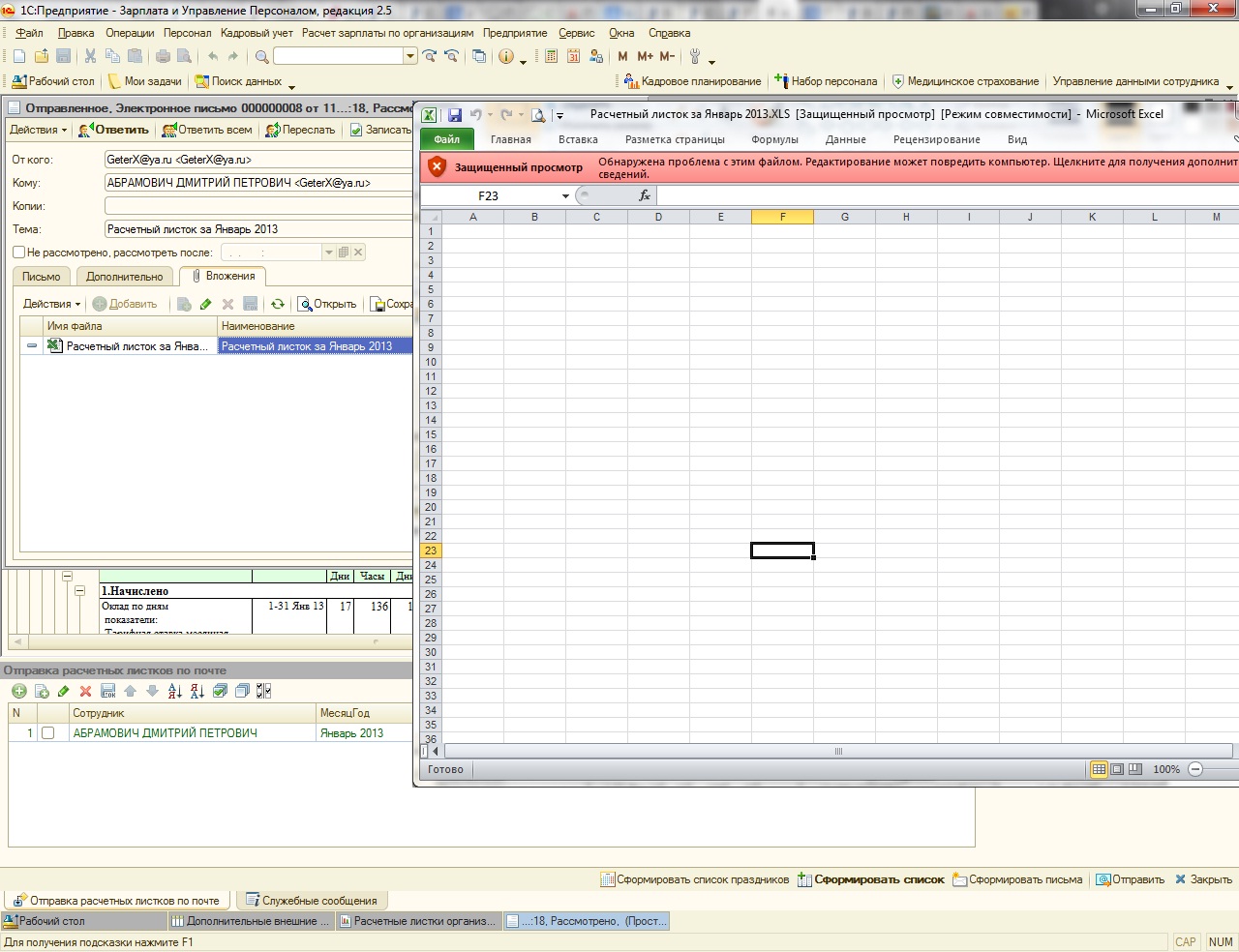The image size is (1239, 952).
Task: Click Excel print preview icon in quick access
Action: (538, 115)
